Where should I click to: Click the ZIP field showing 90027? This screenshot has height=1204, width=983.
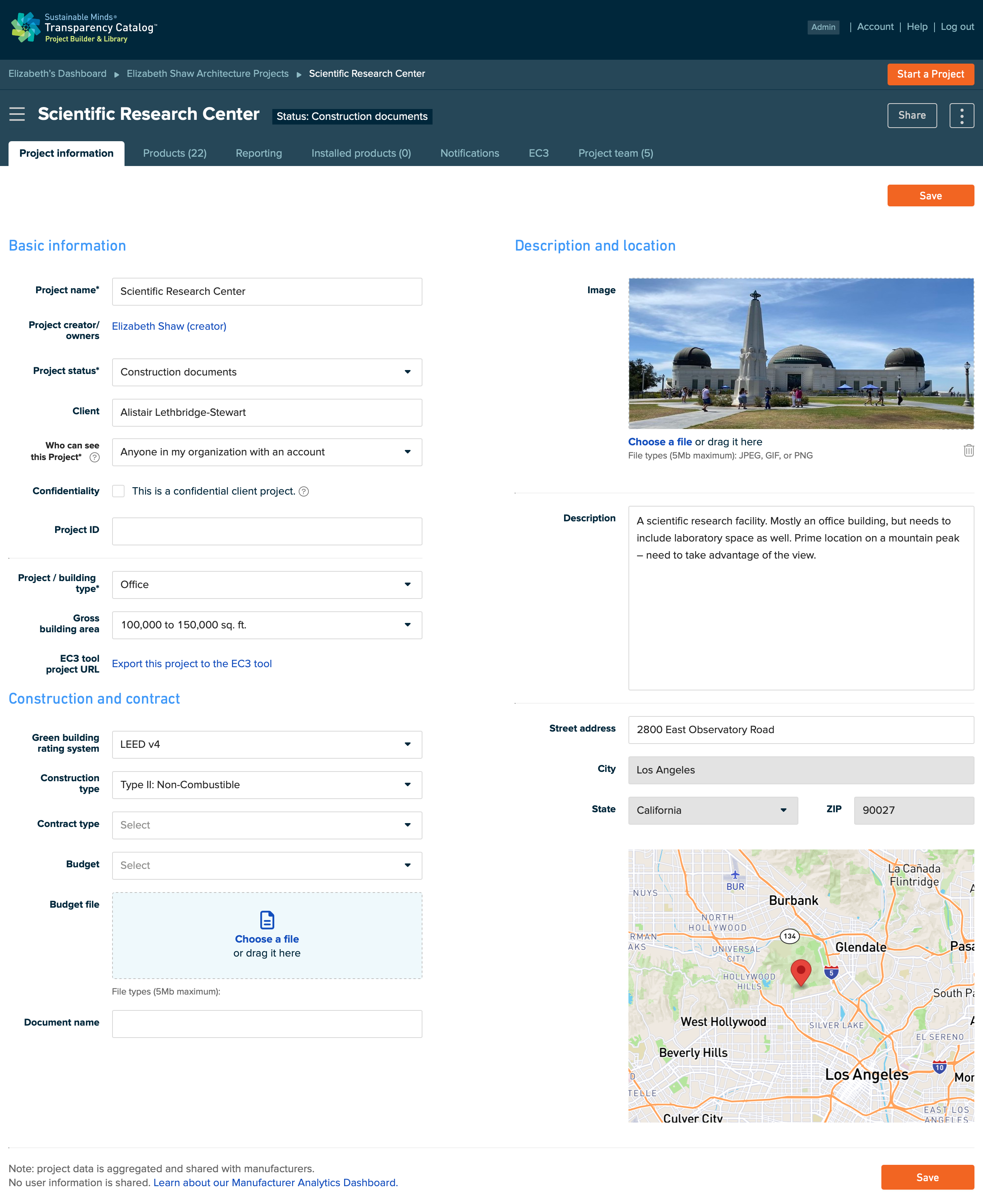(x=913, y=810)
